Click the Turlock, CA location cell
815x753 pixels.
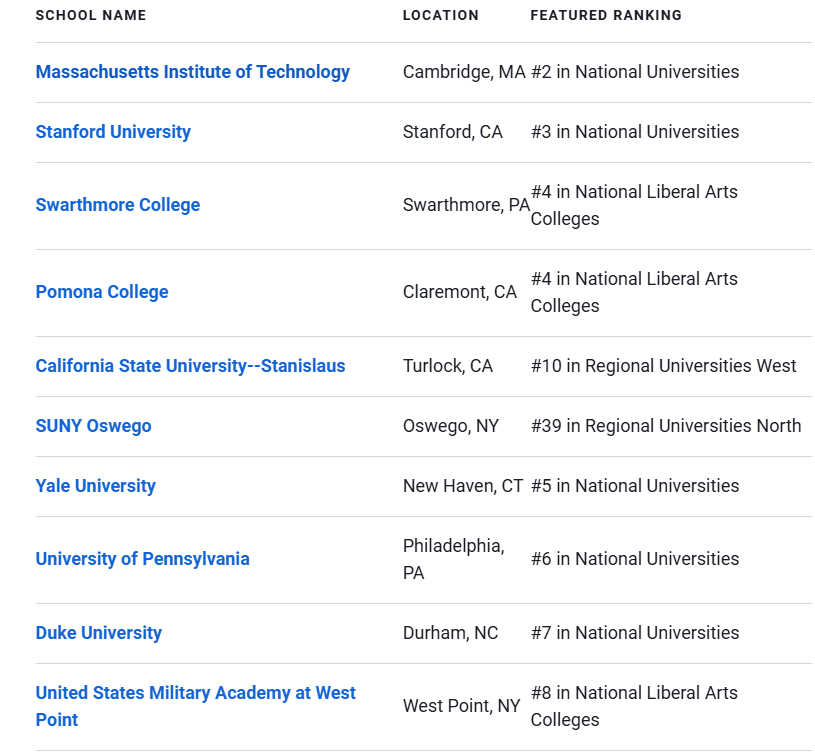pos(448,366)
